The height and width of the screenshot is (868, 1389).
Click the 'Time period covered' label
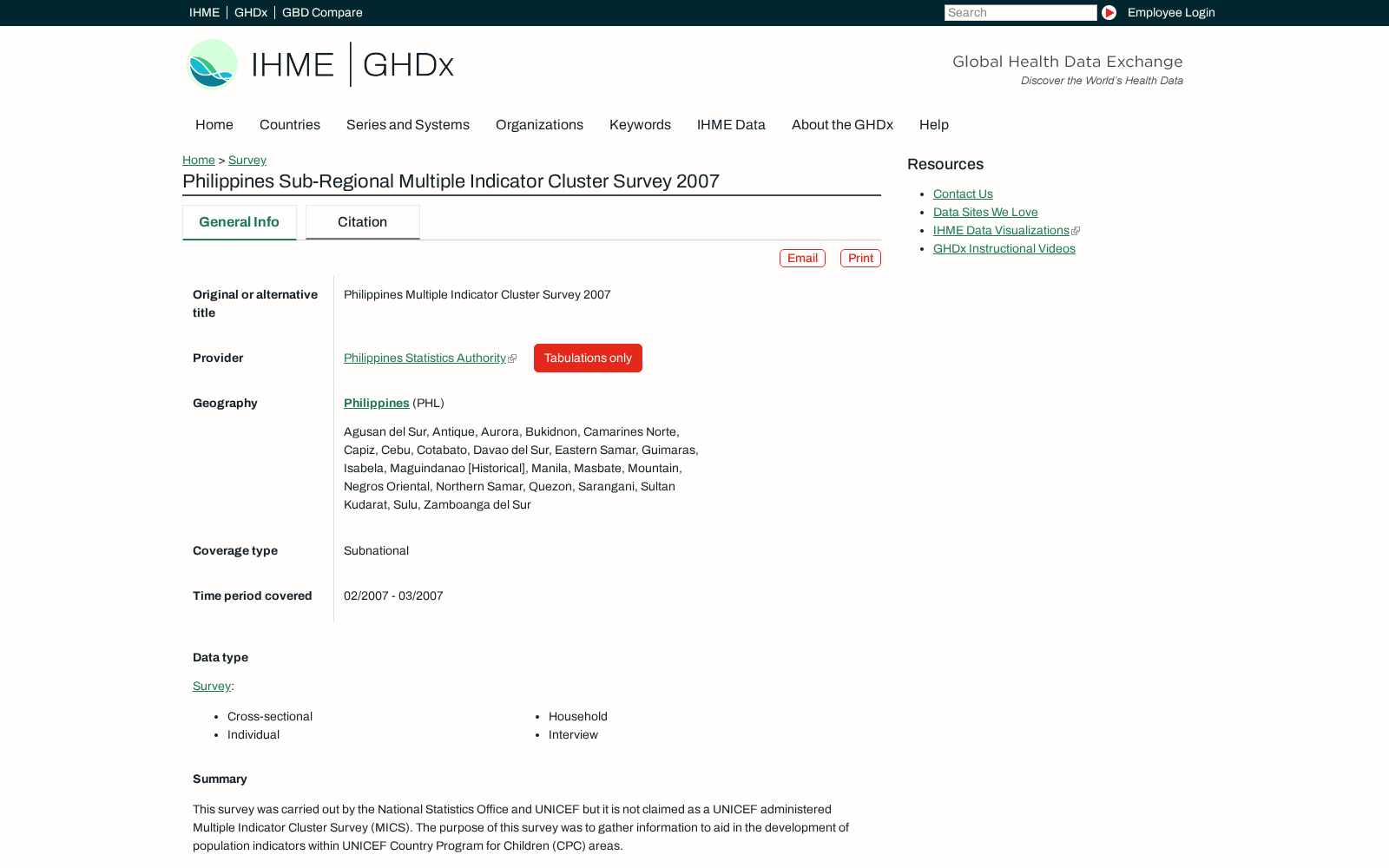(252, 596)
